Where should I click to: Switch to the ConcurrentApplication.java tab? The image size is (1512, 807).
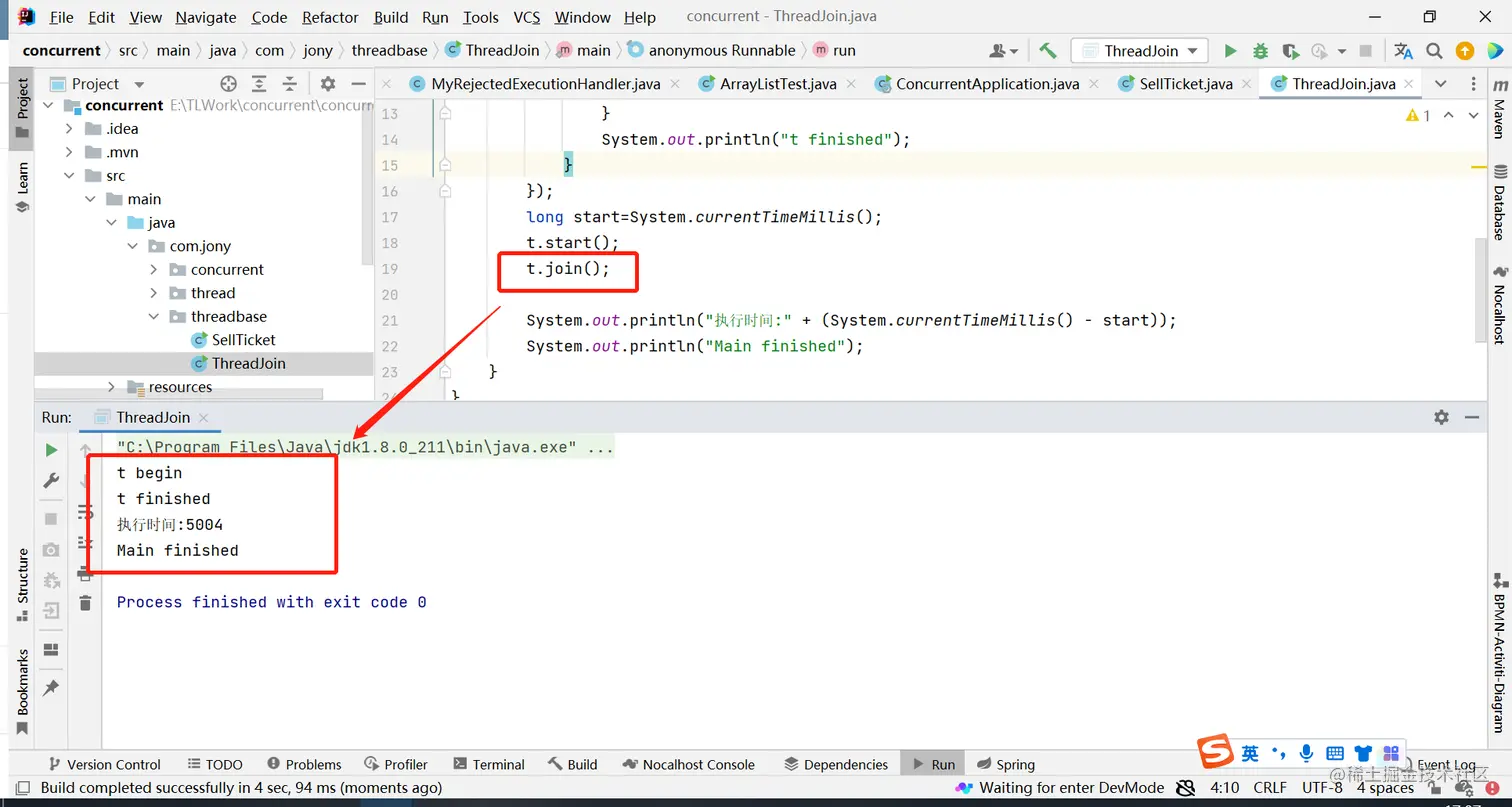point(987,84)
